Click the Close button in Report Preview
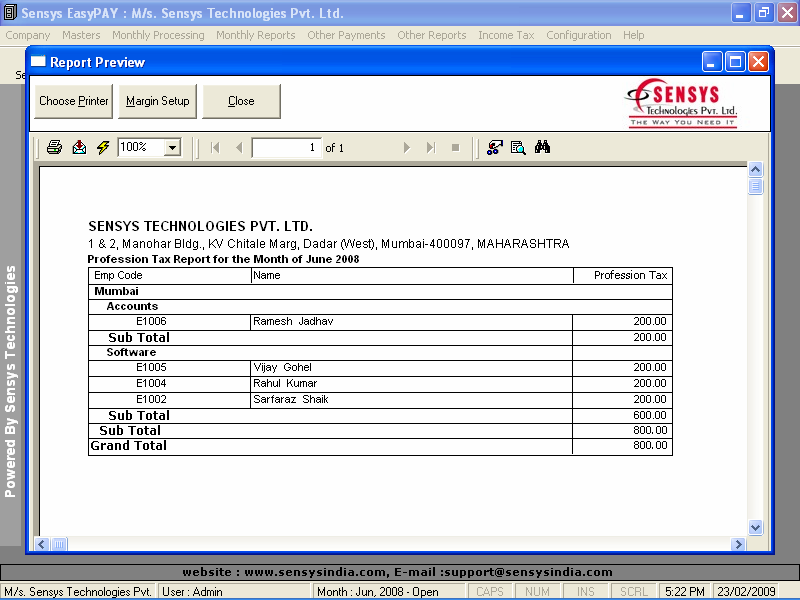 (x=241, y=101)
